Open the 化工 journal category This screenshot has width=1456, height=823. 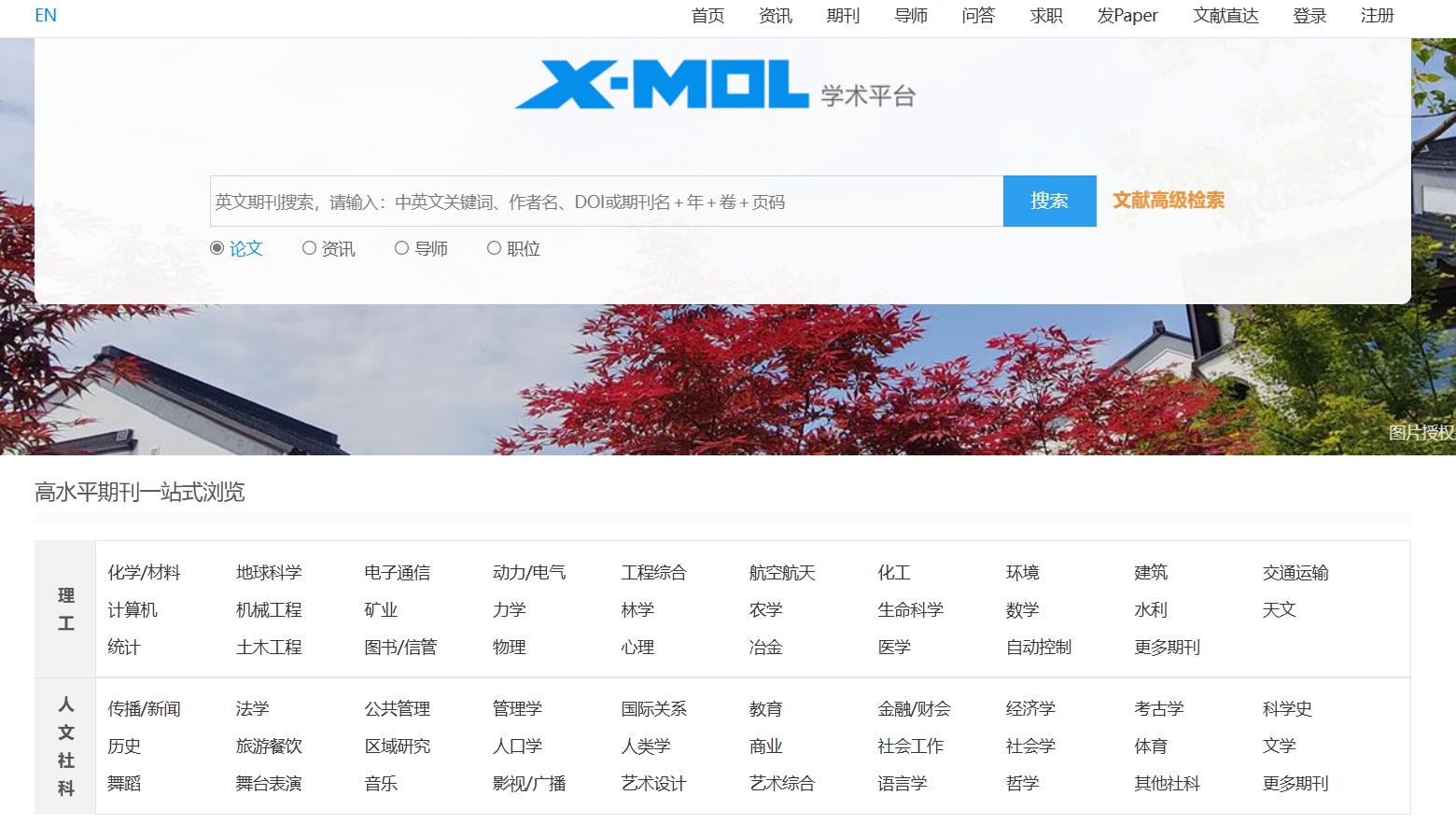click(894, 573)
